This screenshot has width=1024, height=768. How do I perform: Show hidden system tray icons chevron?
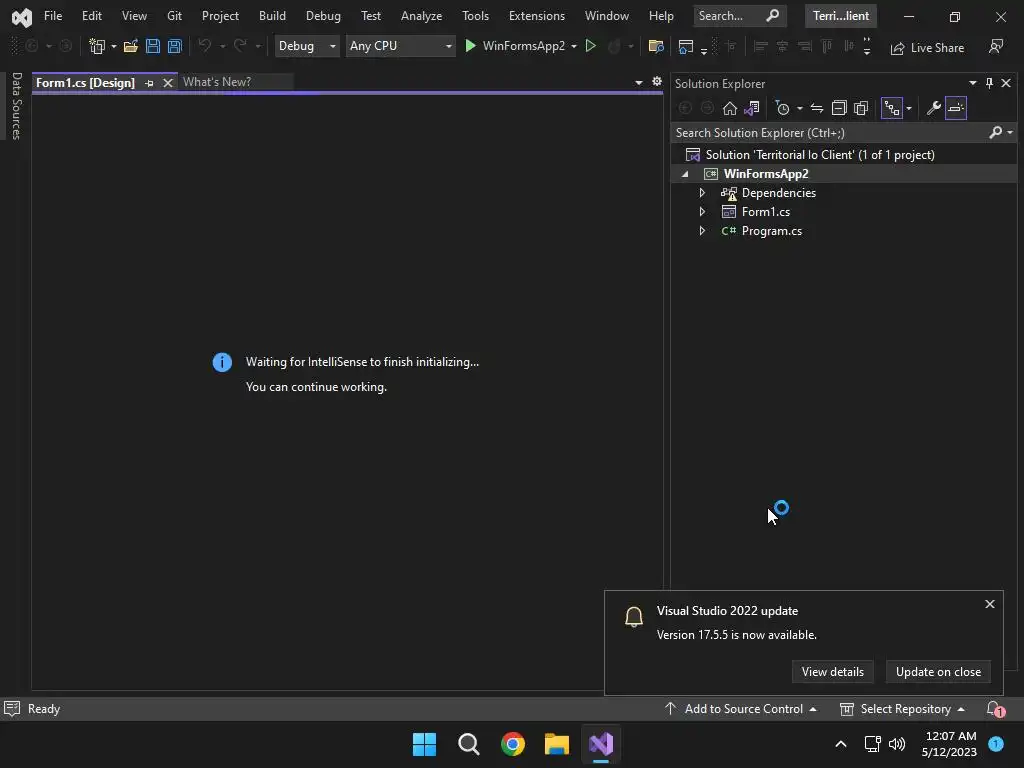[840, 744]
